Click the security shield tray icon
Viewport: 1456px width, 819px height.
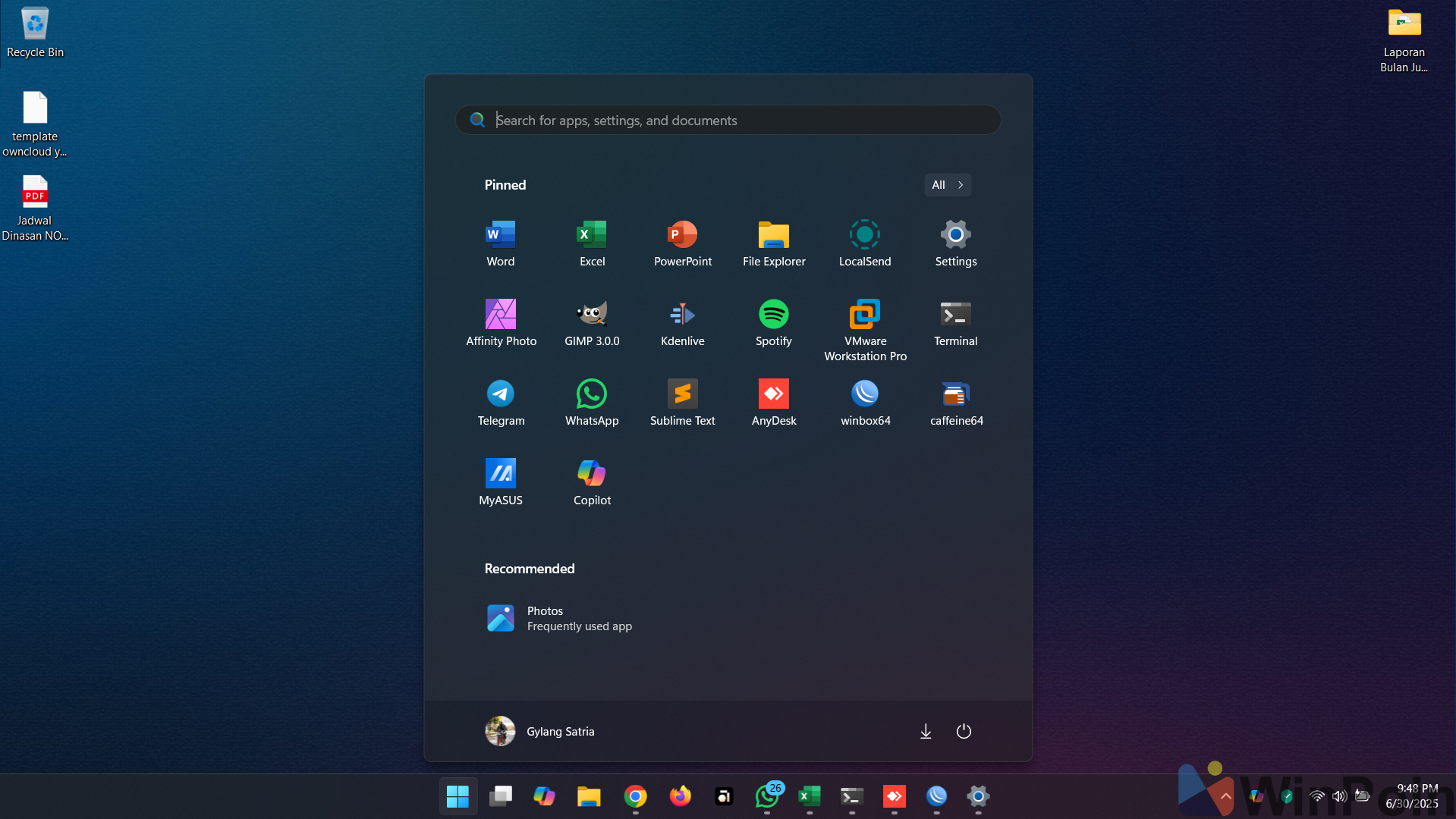coord(1287,796)
